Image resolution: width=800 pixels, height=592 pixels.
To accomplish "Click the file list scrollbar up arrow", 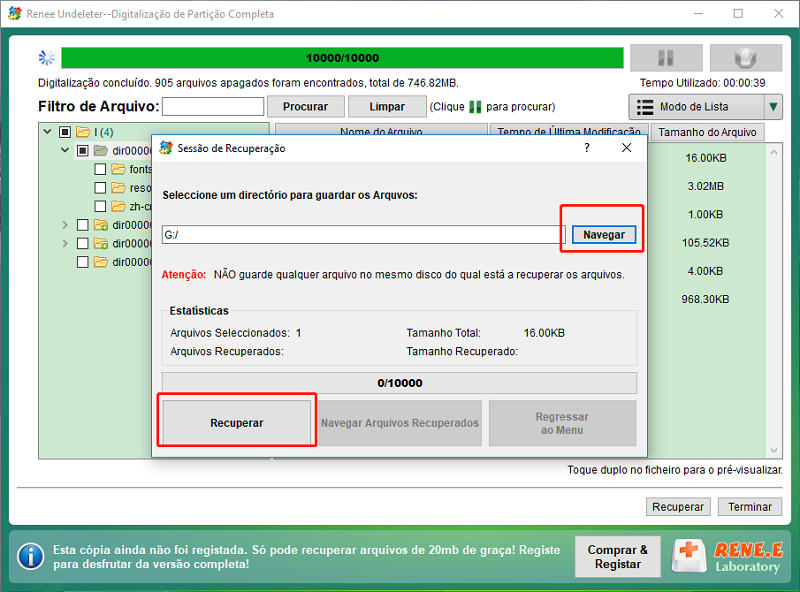I will tap(774, 152).
